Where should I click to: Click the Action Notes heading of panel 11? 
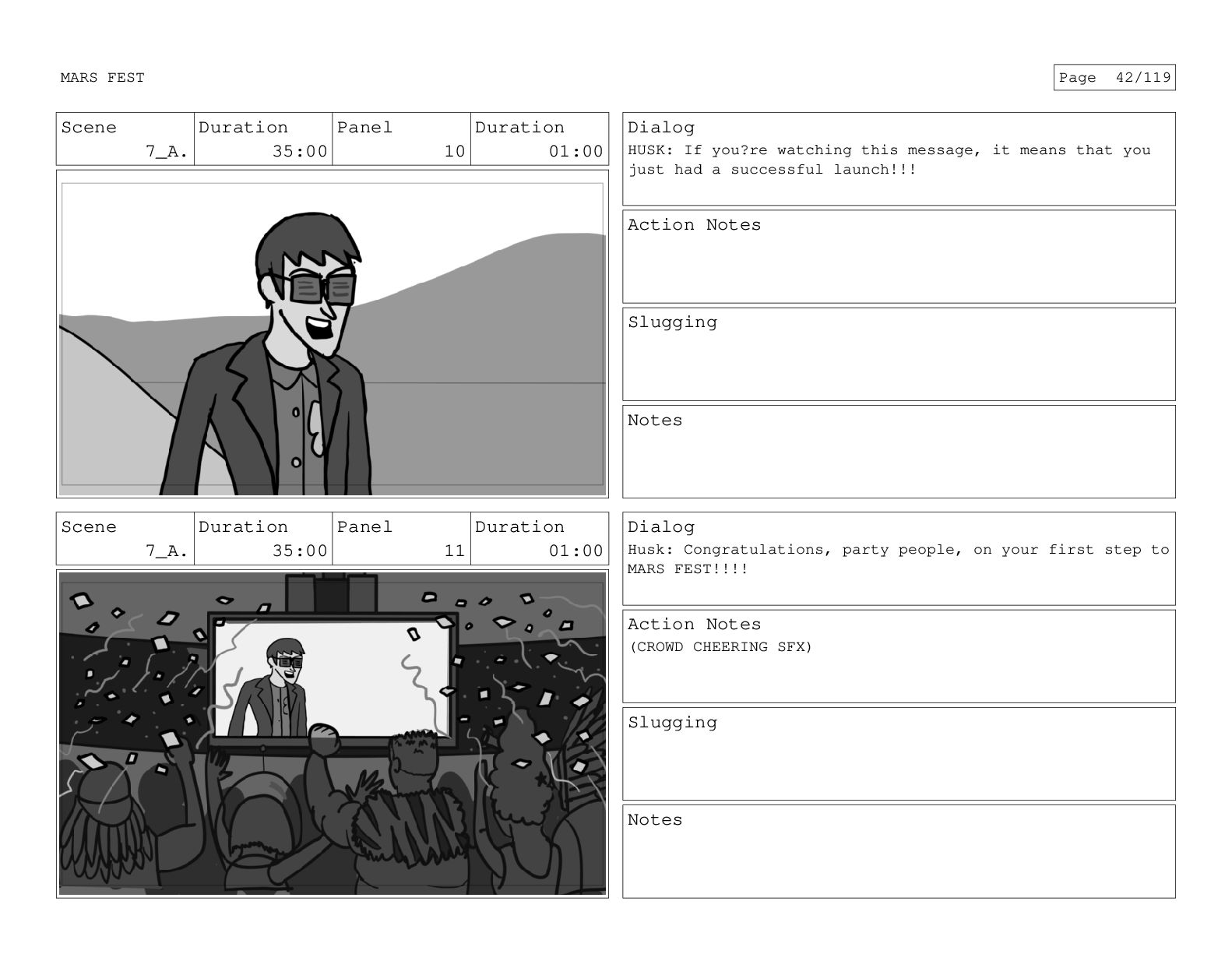pos(694,625)
